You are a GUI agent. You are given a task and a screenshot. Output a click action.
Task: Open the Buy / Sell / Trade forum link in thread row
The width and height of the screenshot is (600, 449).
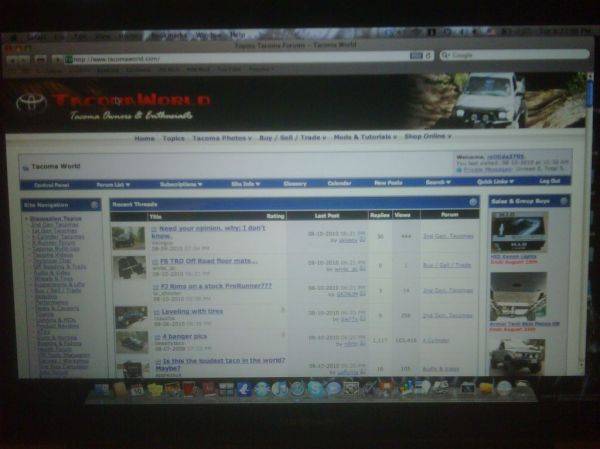447,265
